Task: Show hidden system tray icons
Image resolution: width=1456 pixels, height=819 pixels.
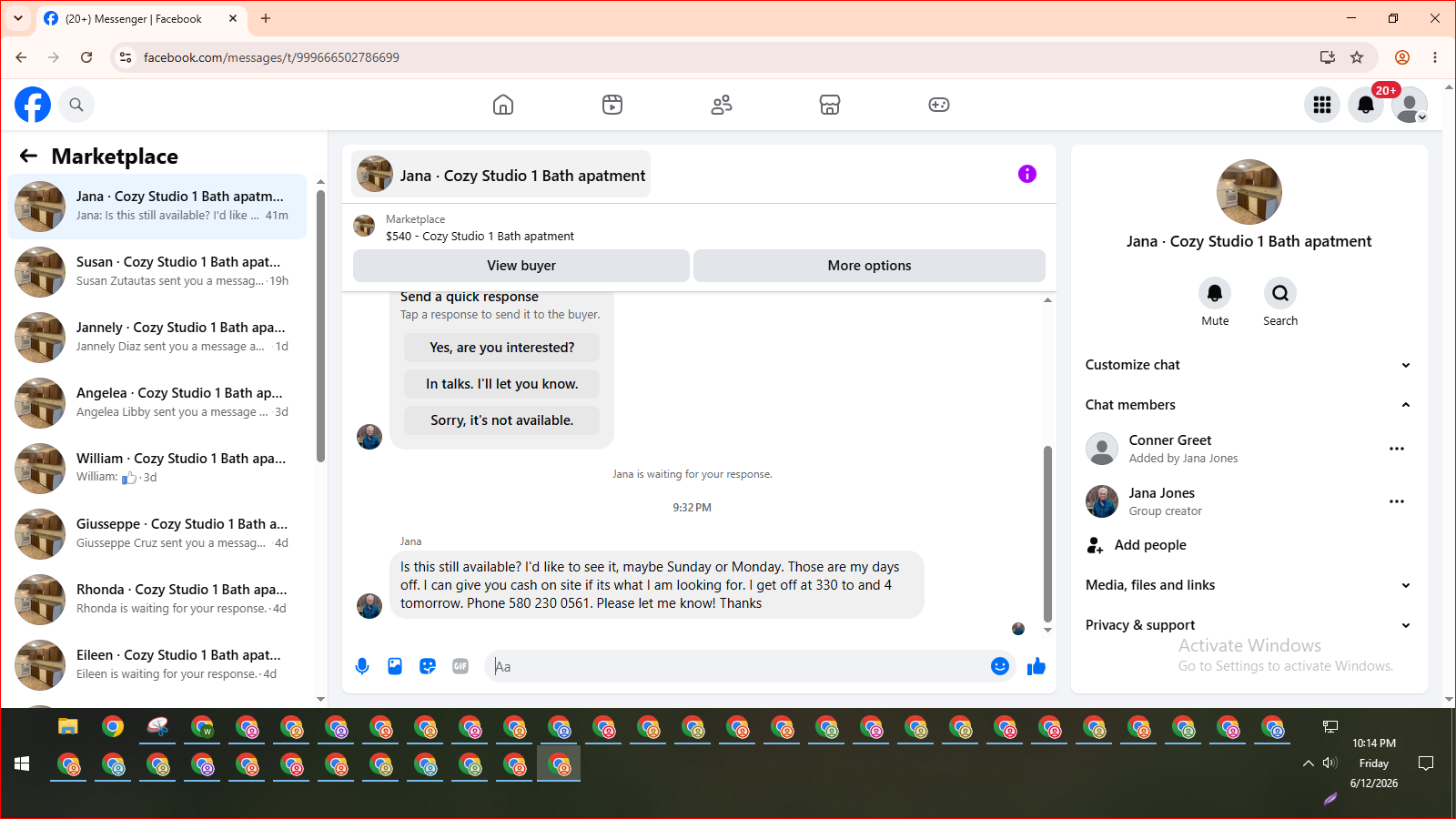Action: click(x=1308, y=763)
